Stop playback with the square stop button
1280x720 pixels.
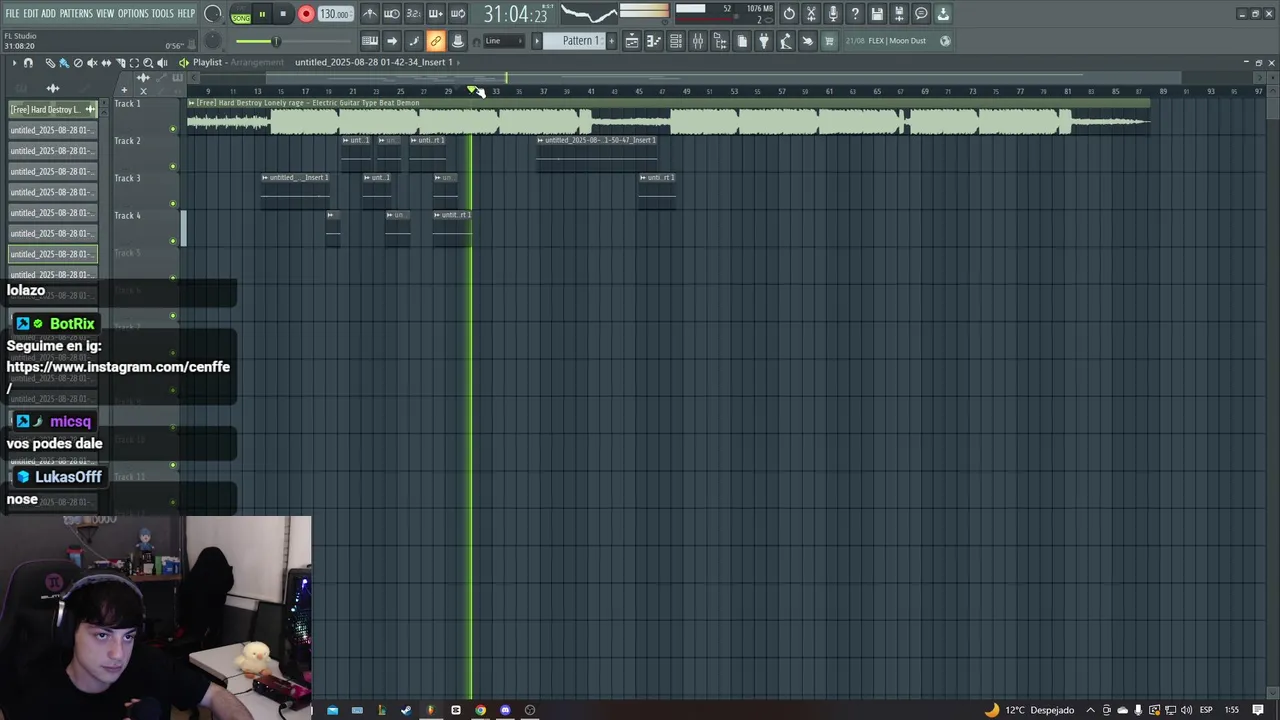point(283,14)
